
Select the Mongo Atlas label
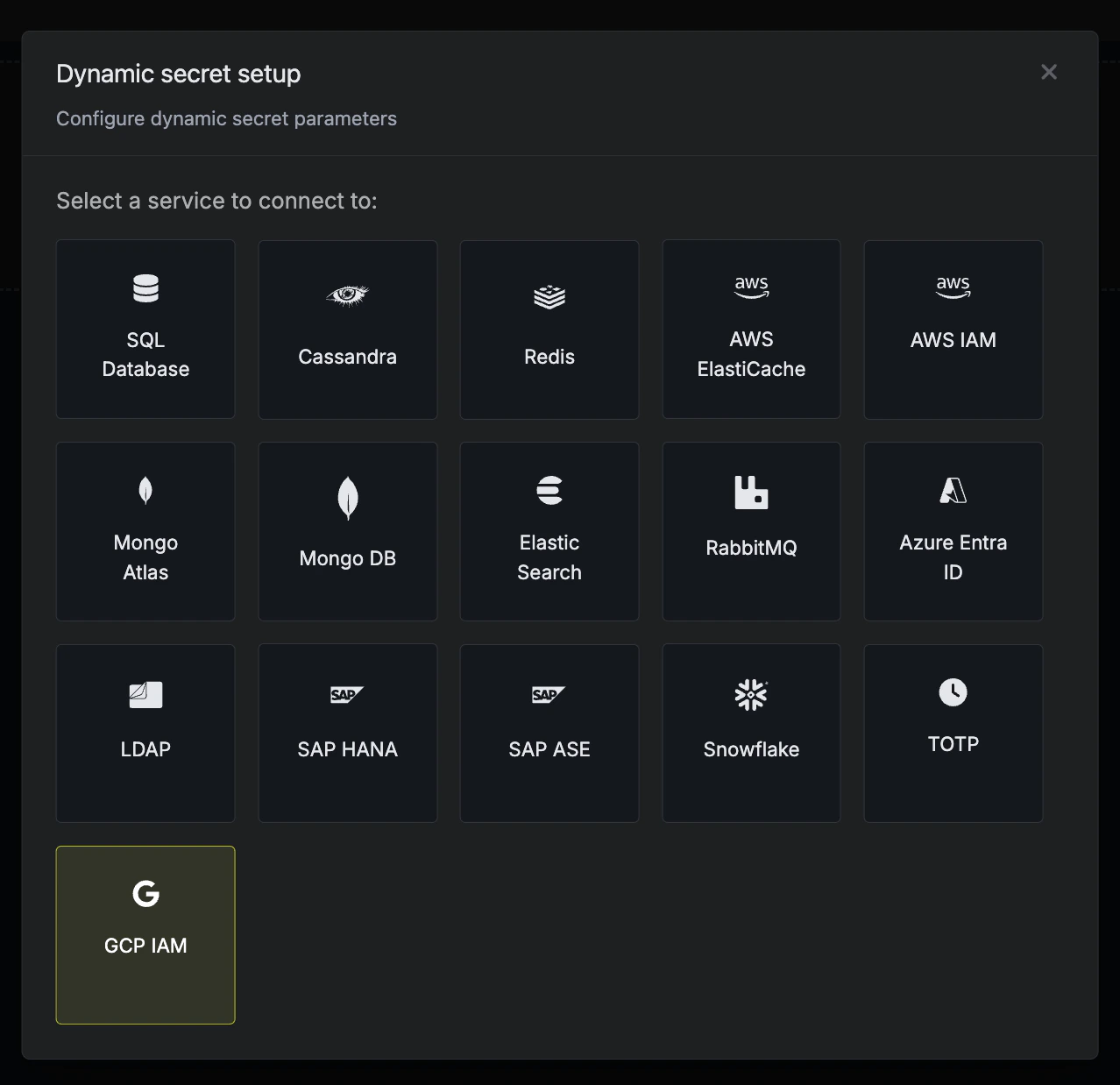pos(145,557)
